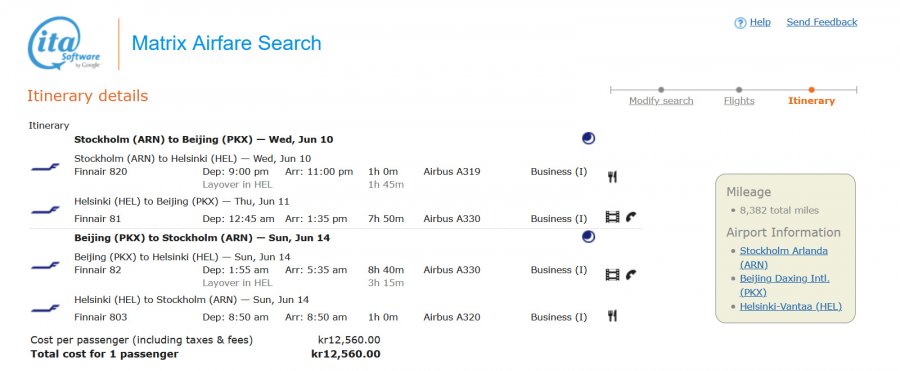Open the Help link
This screenshot has width=900, height=371.
pyautogui.click(x=760, y=22)
